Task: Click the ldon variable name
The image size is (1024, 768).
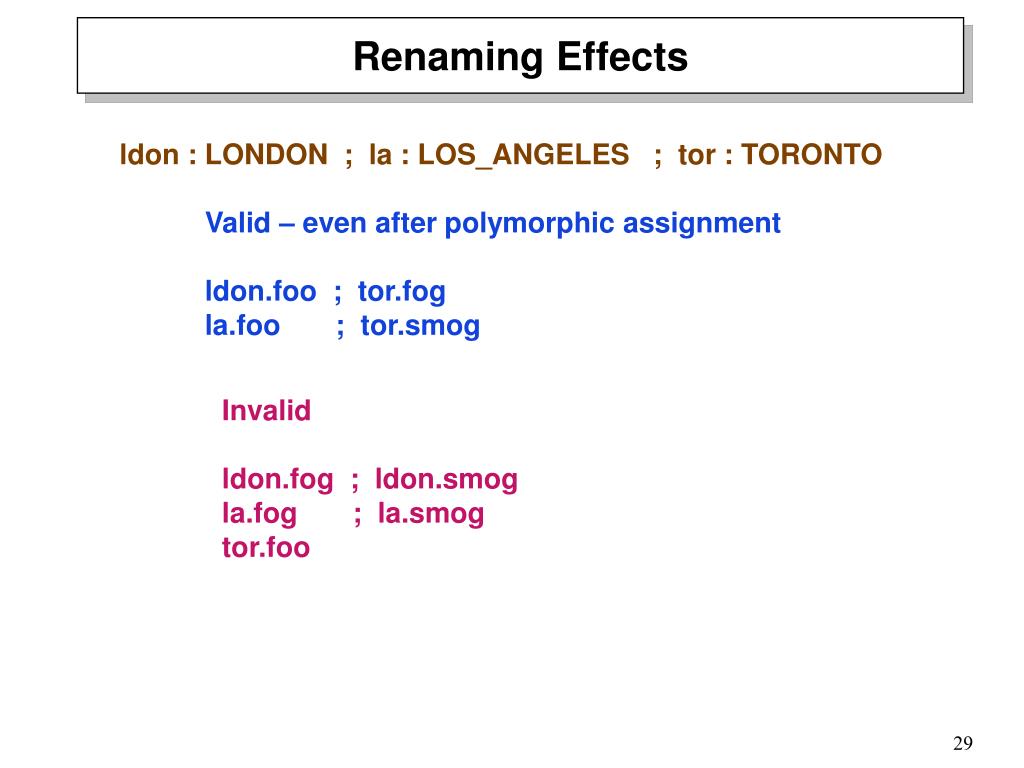Action: click(149, 155)
